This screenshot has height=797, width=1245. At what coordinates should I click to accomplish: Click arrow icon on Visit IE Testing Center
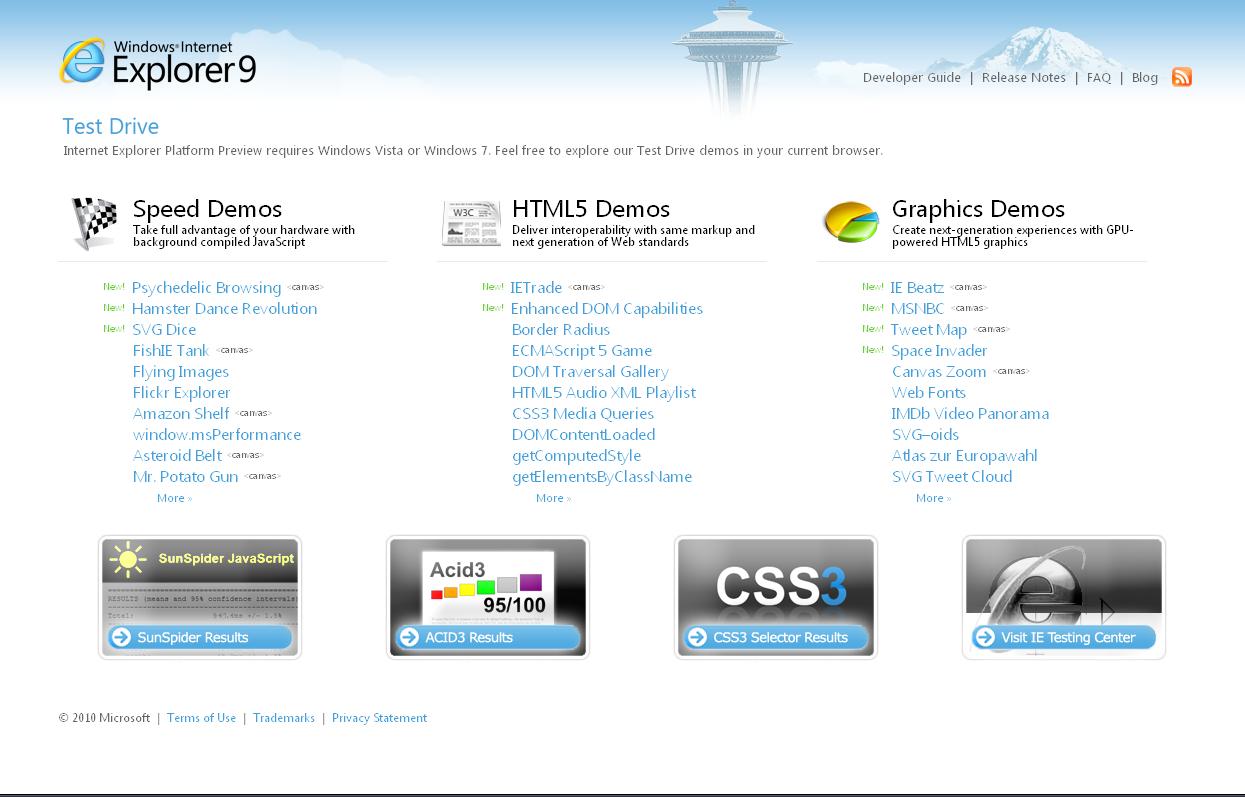pyautogui.click(x=985, y=637)
